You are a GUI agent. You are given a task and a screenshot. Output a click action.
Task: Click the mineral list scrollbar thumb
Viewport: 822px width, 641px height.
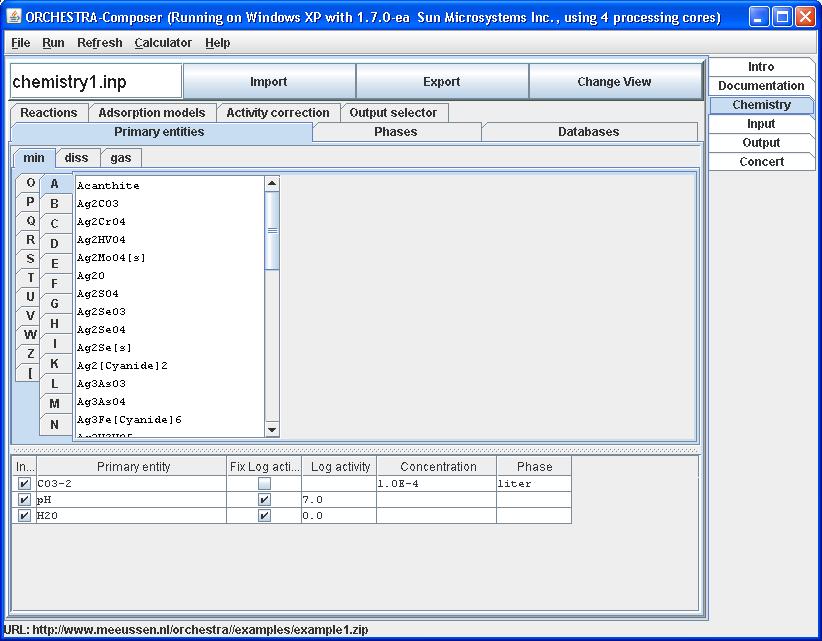[x=272, y=231]
